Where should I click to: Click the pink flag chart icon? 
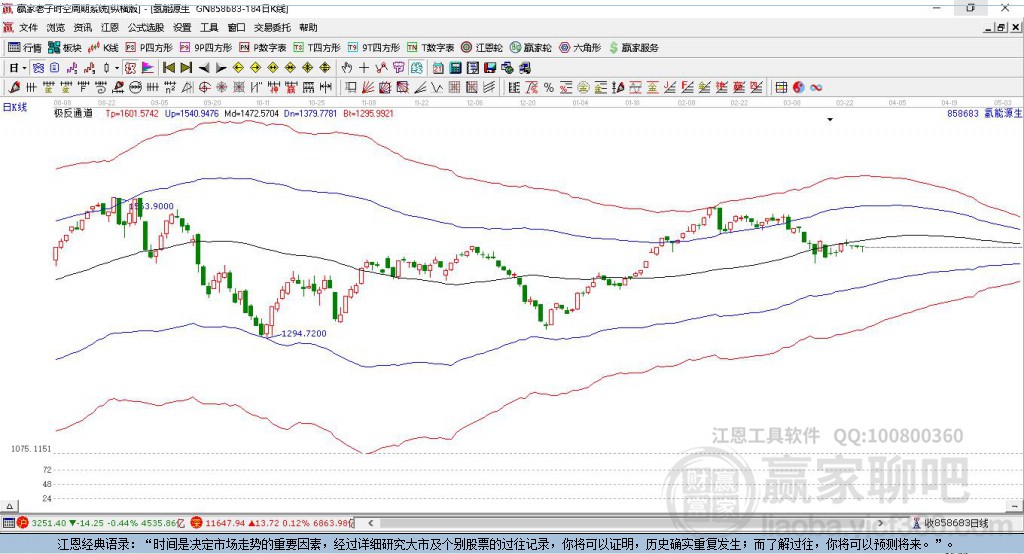click(148, 68)
